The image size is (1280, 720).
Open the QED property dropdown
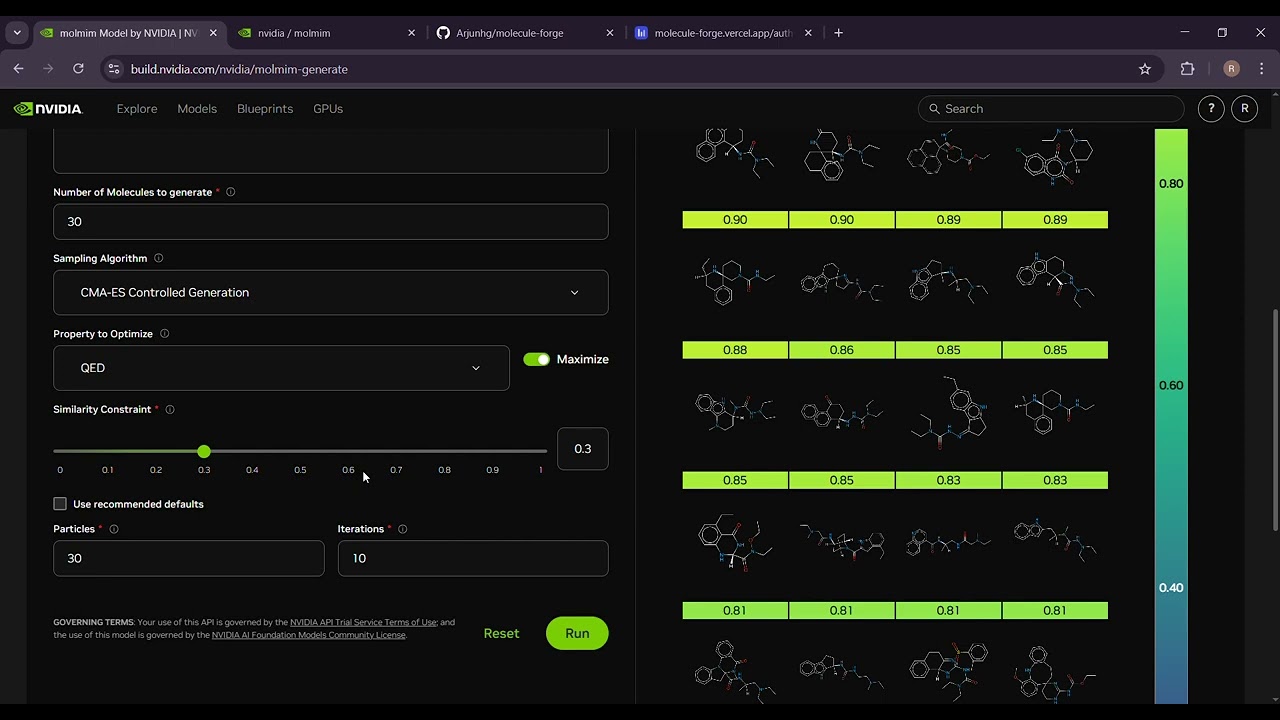click(281, 368)
